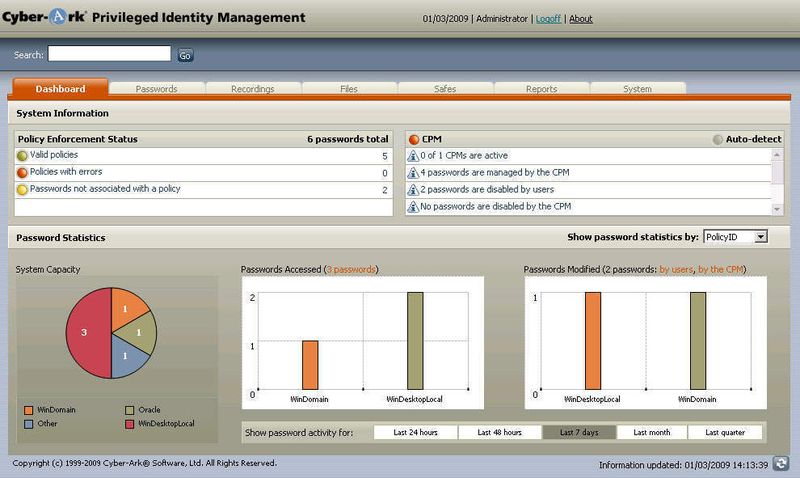Click '0 of 1 CPMs are active' text
The width and height of the screenshot is (800, 478).
point(464,156)
